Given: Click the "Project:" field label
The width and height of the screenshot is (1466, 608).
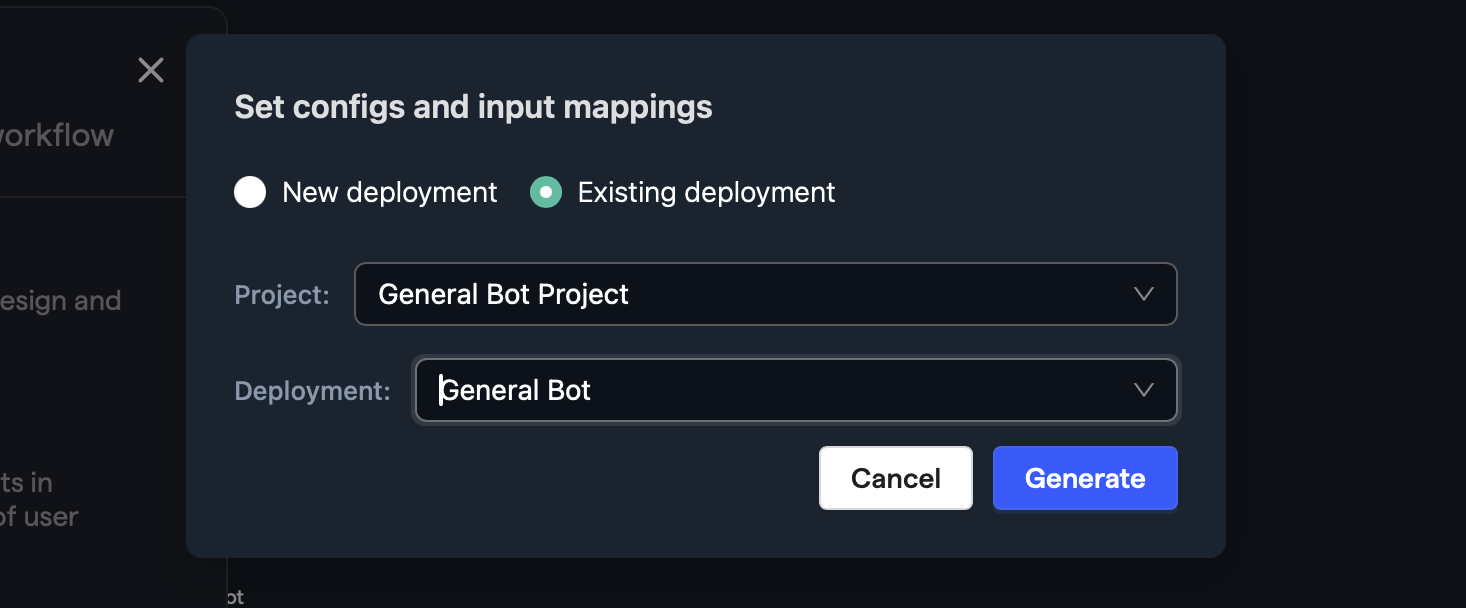Looking at the screenshot, I should click(282, 295).
